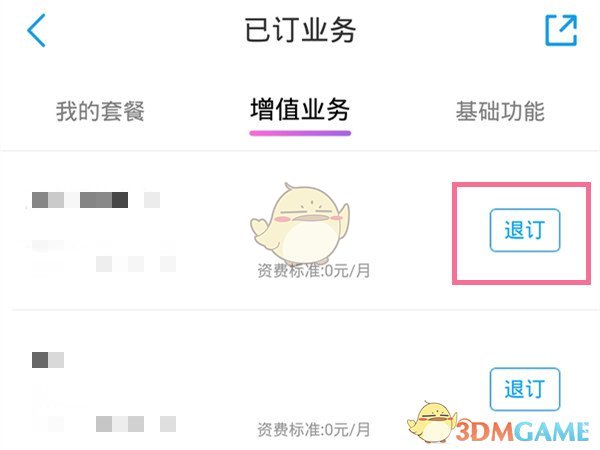The width and height of the screenshot is (600, 450).
Task: Click the pink highlight frame border
Action: tap(522, 185)
